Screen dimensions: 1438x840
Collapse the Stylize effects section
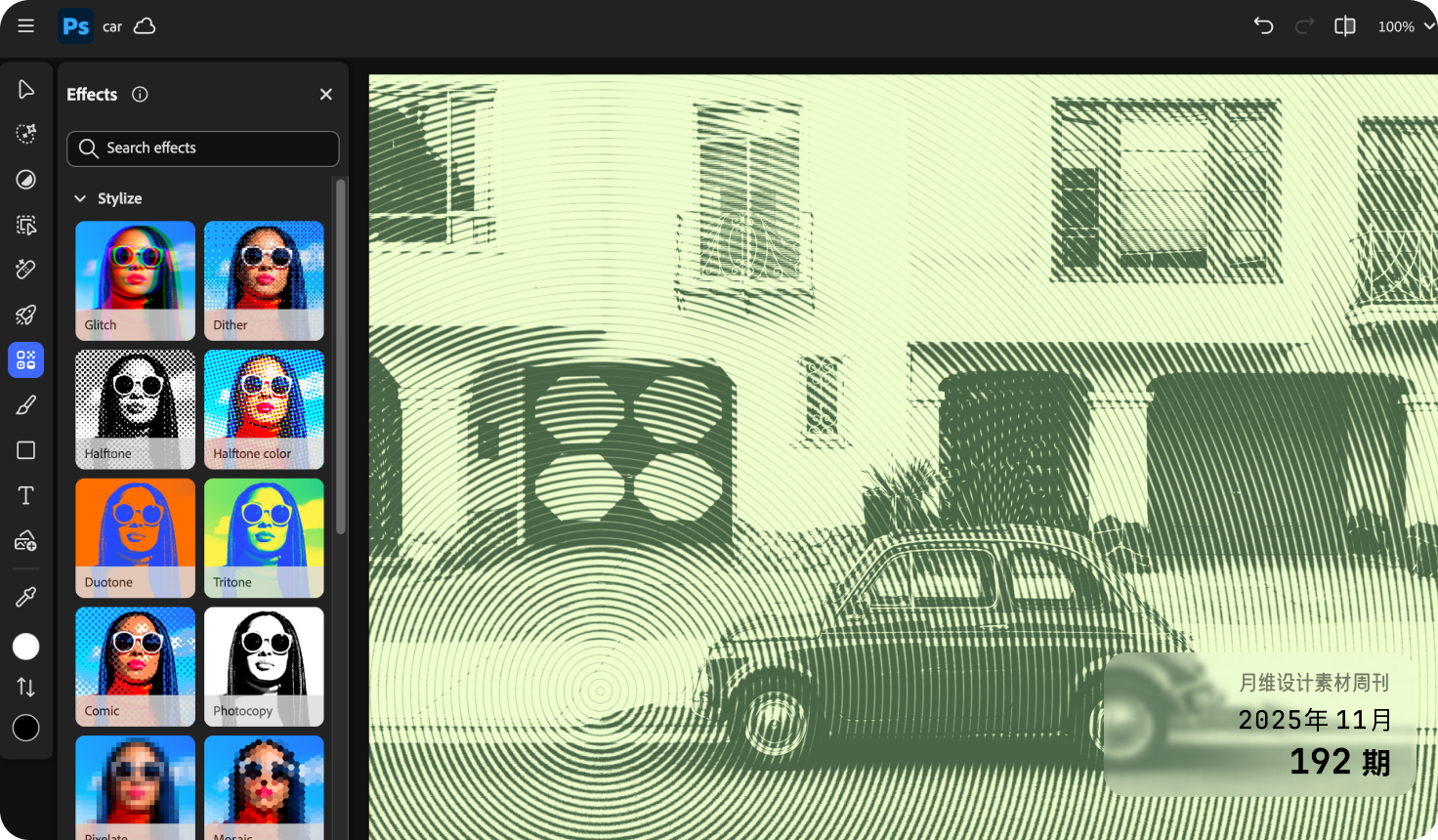coord(80,198)
